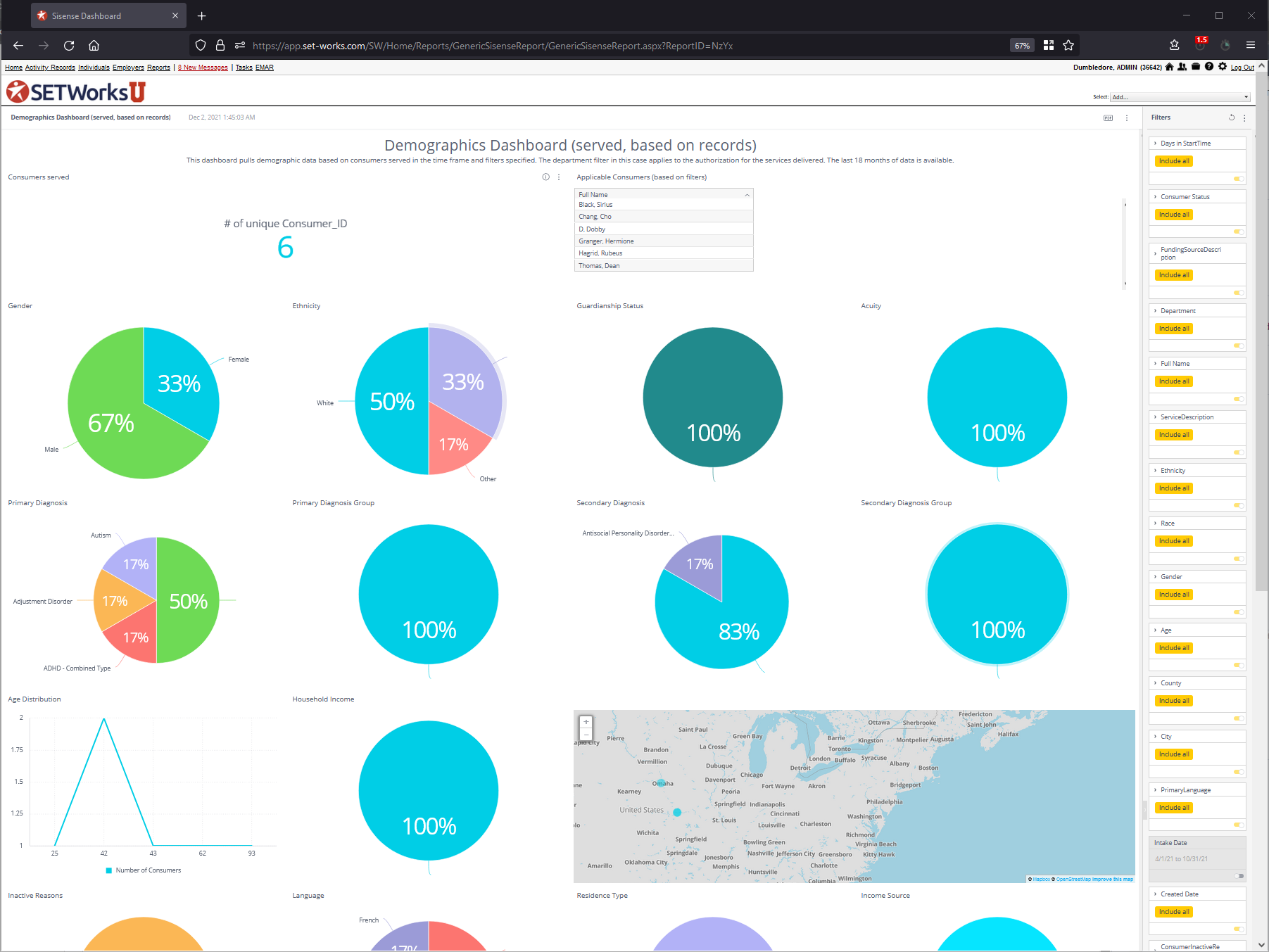Expand the Gender filter chevron
1269x952 pixels.
click(1156, 577)
